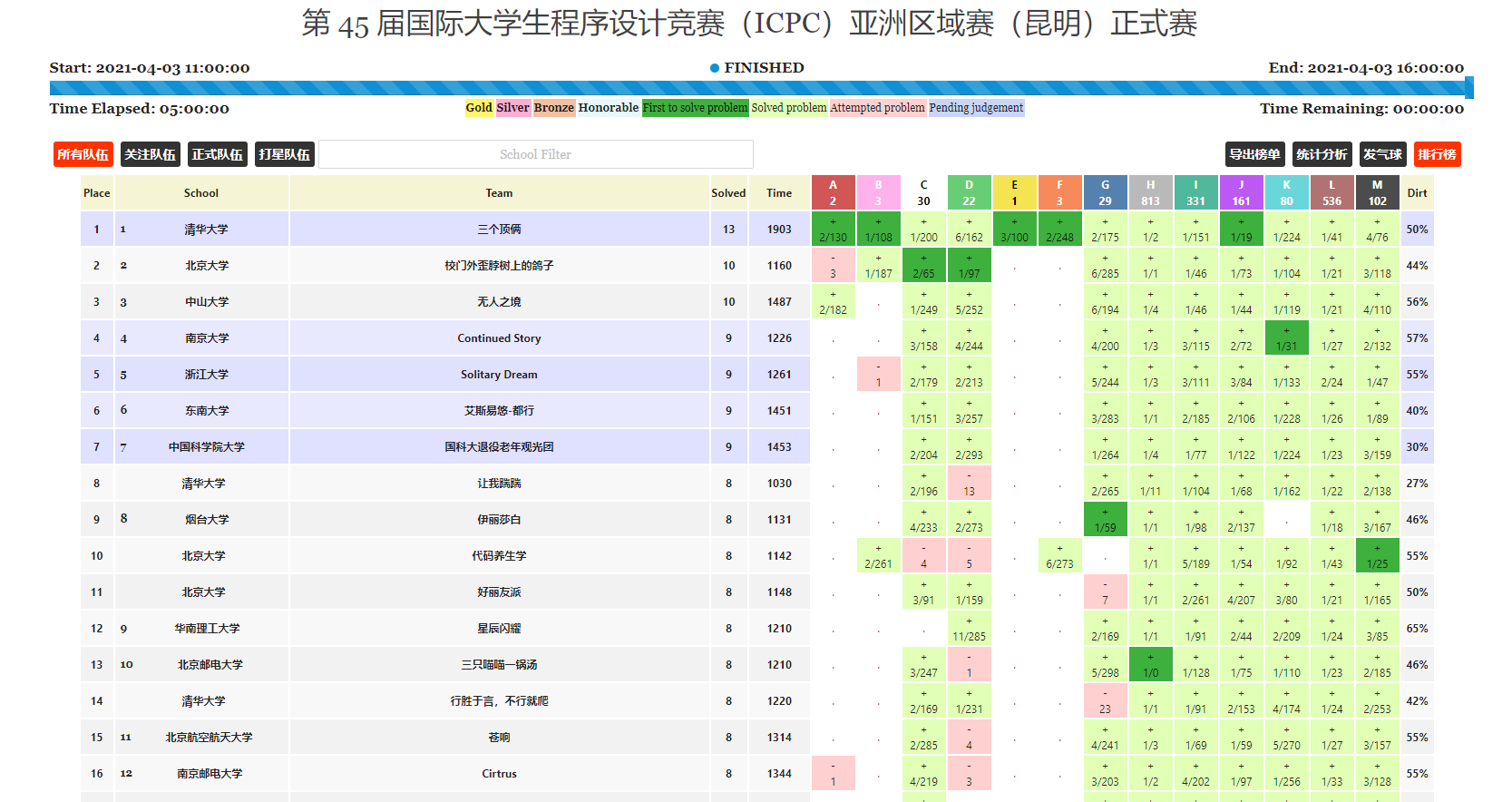Click the School Filter input box
This screenshot has width=1512, height=802.
click(x=535, y=154)
